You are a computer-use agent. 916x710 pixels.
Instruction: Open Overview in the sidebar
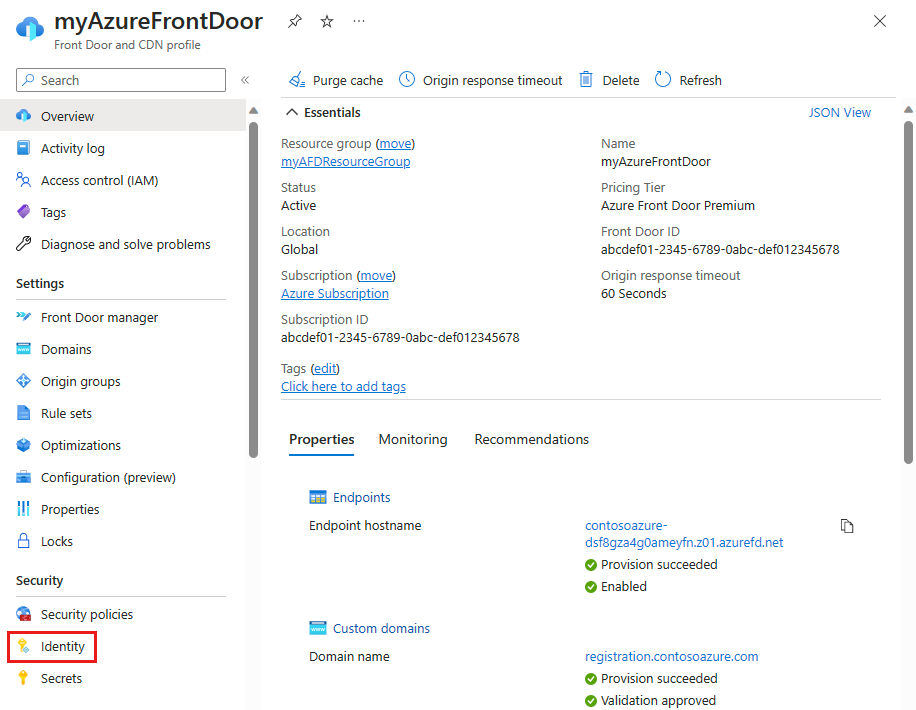123,116
